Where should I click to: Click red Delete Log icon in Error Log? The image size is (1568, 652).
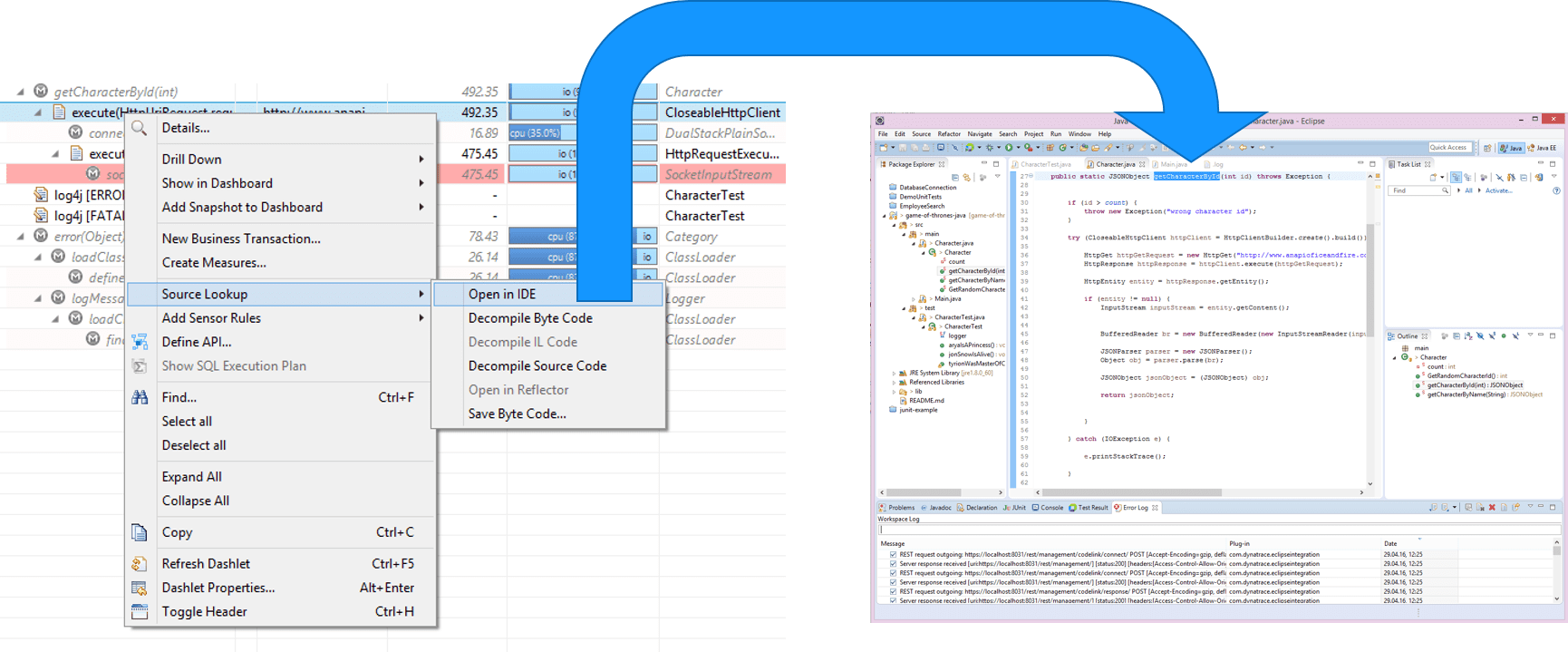click(x=1492, y=507)
